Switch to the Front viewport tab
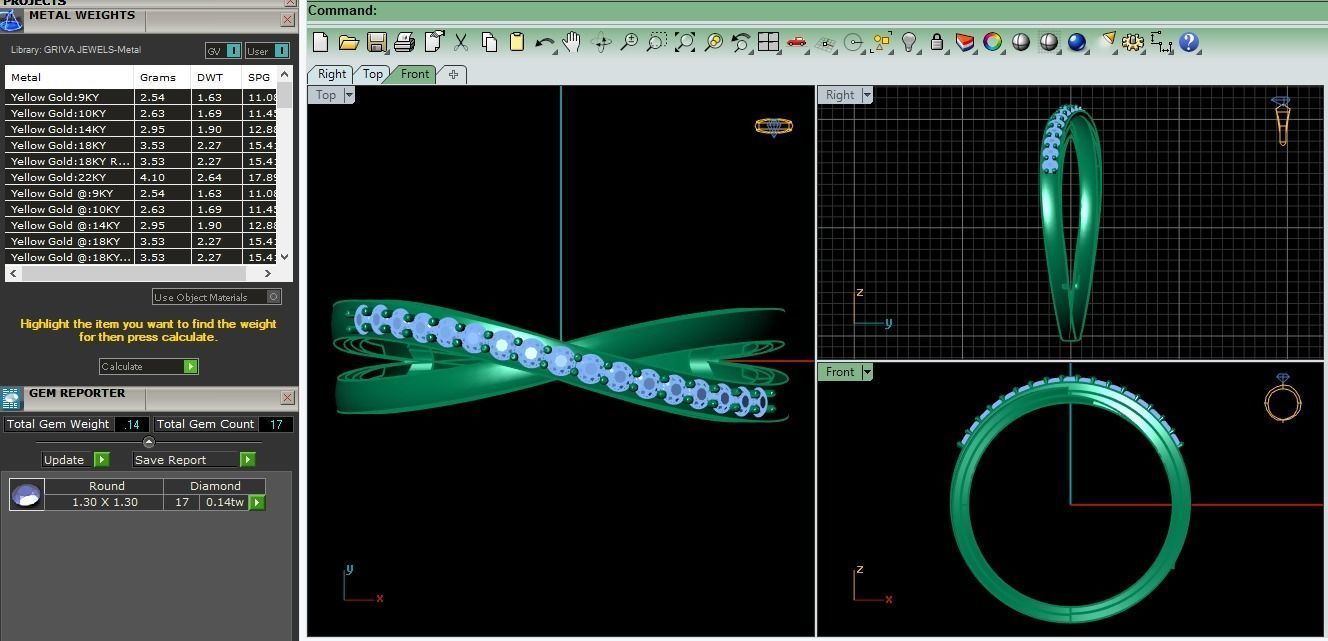The width and height of the screenshot is (1328, 641). pos(415,74)
